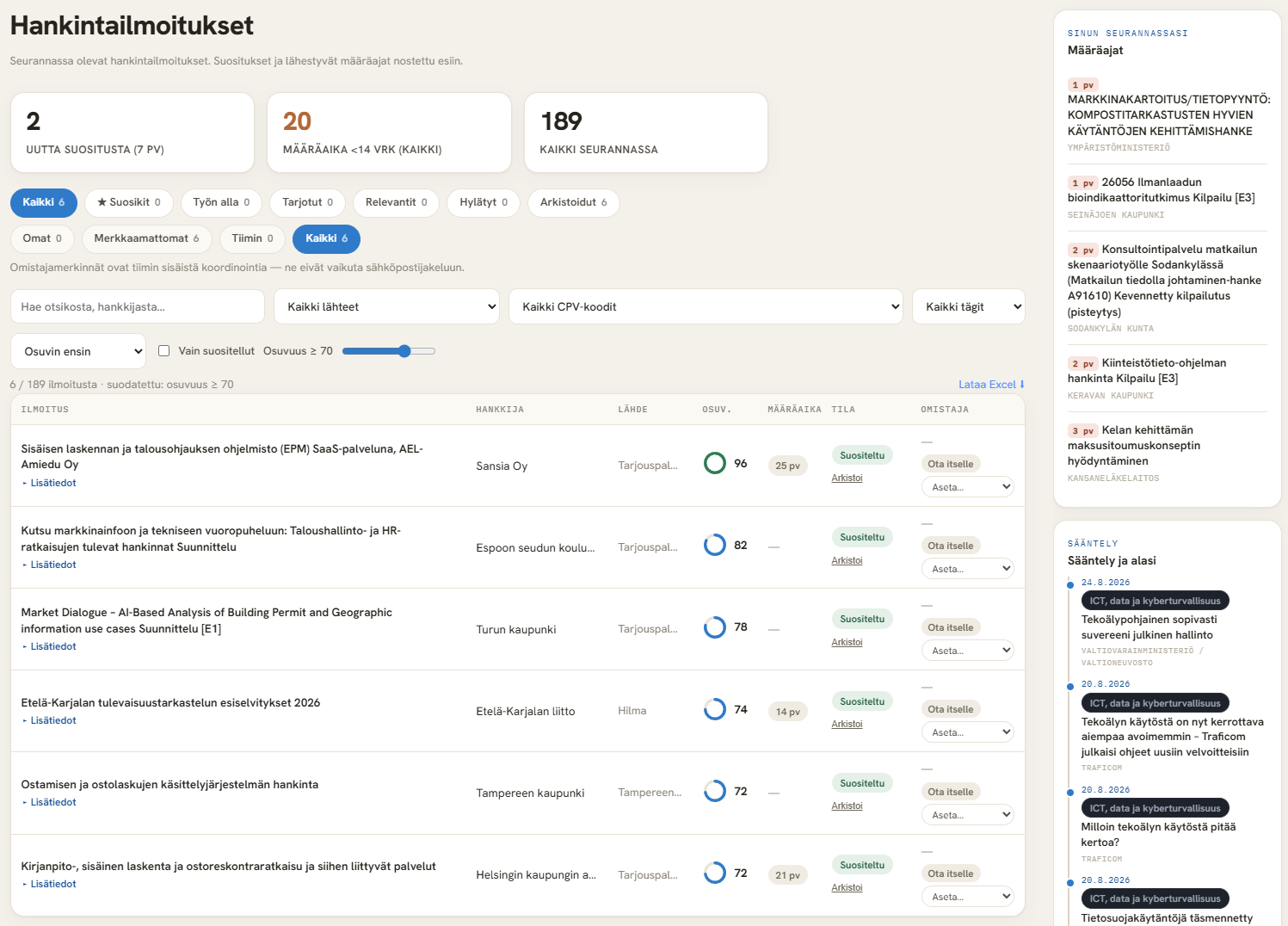Click the score ring for Turun kaupunki row
Image resolution: width=1288 pixels, height=926 pixels.
click(x=715, y=627)
